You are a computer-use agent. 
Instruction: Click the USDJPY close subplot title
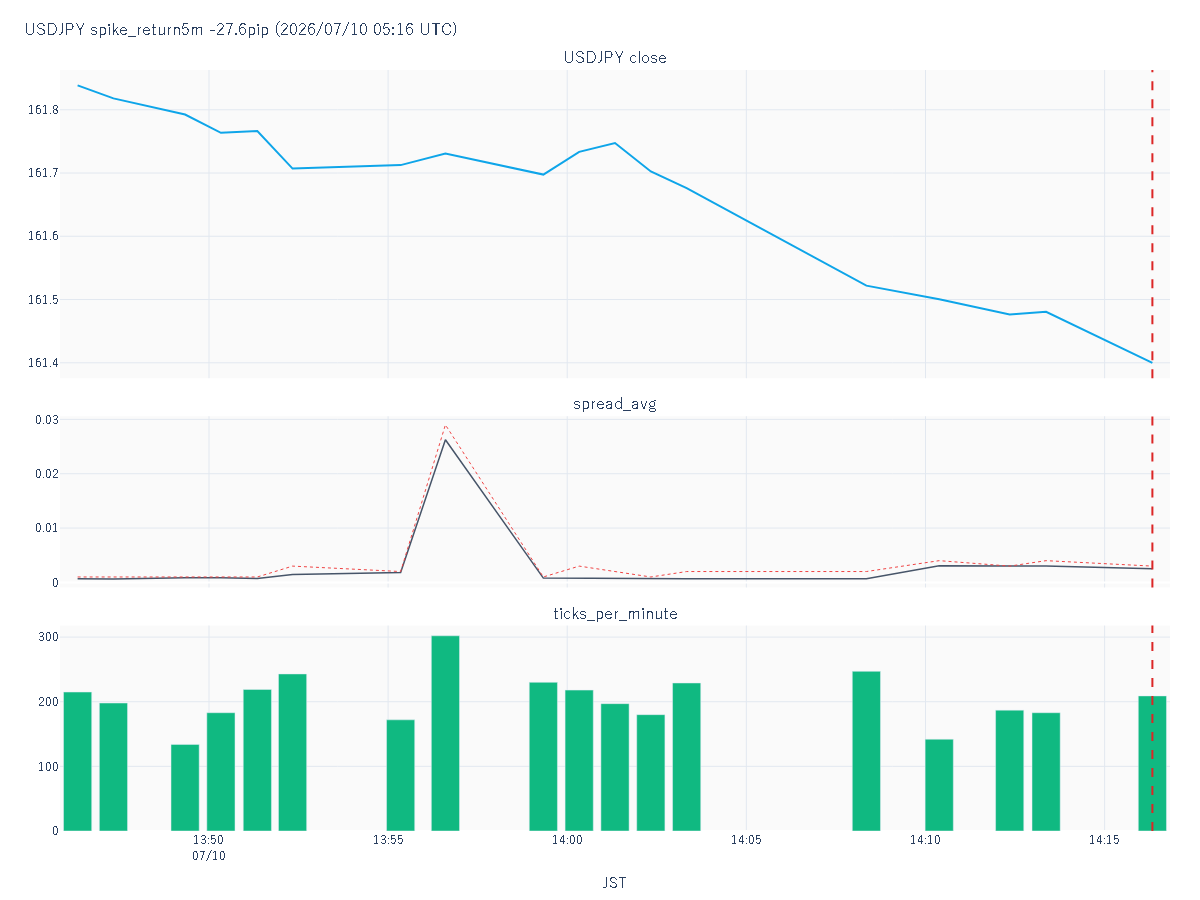(x=615, y=58)
